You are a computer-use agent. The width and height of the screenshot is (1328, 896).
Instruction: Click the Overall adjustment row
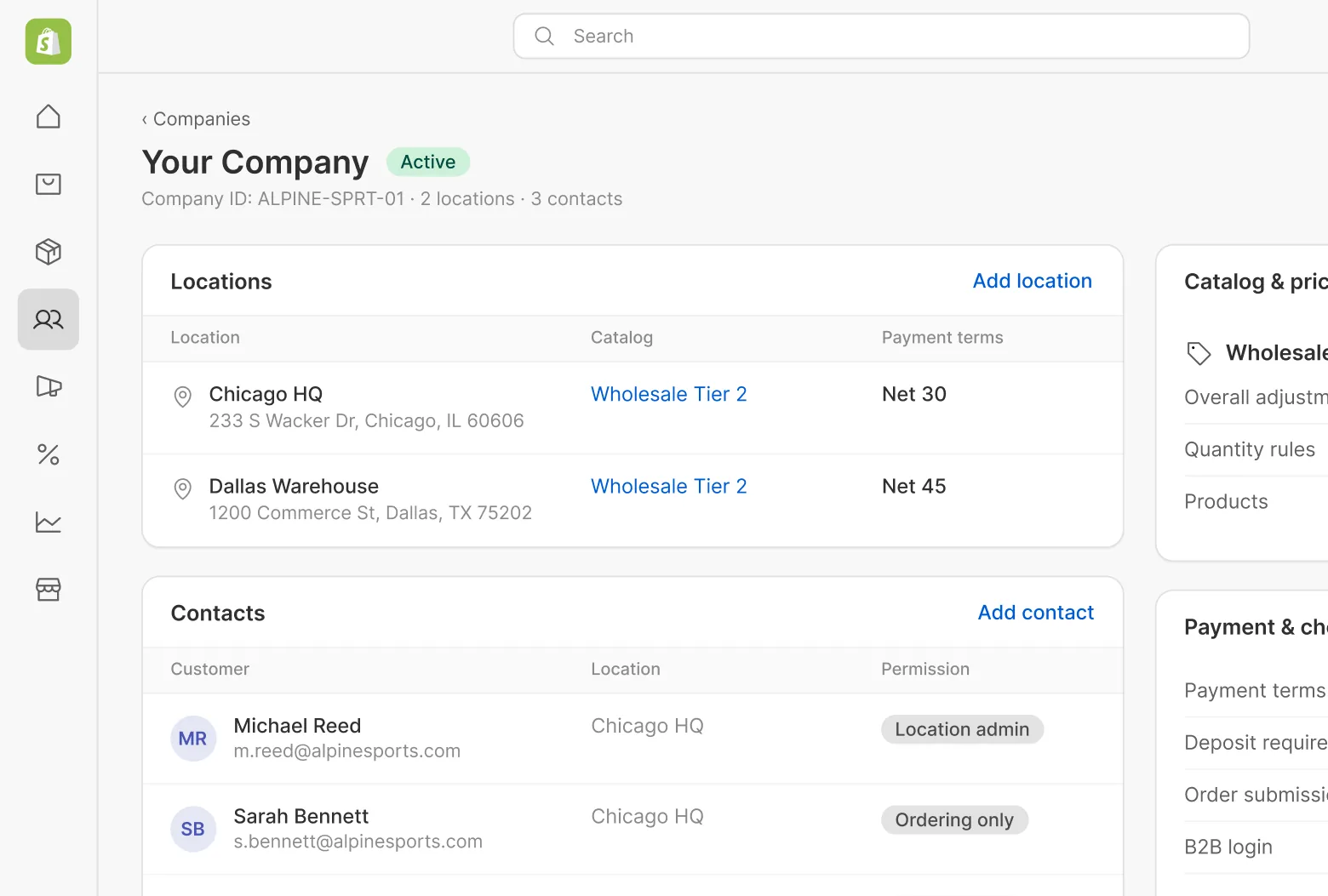(1256, 397)
